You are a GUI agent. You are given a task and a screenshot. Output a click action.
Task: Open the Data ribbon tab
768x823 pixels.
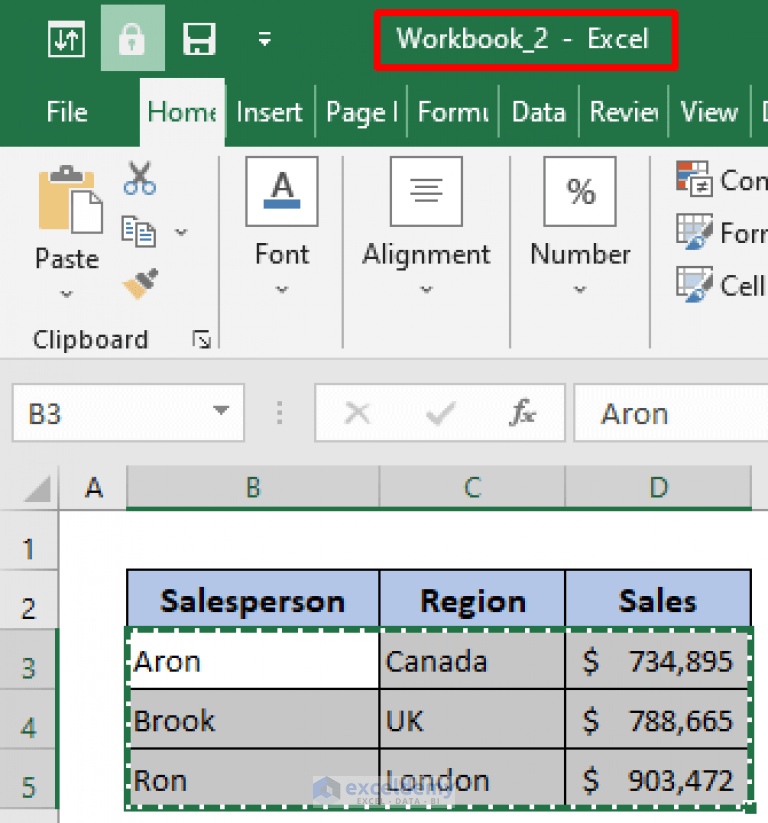538,112
